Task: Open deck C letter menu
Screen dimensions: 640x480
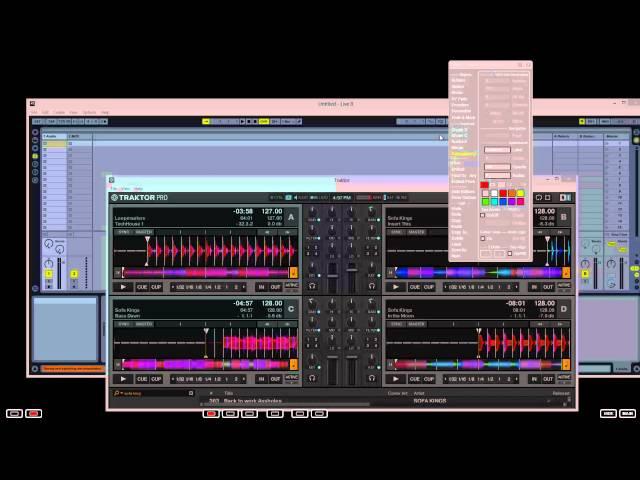Action: [291, 309]
